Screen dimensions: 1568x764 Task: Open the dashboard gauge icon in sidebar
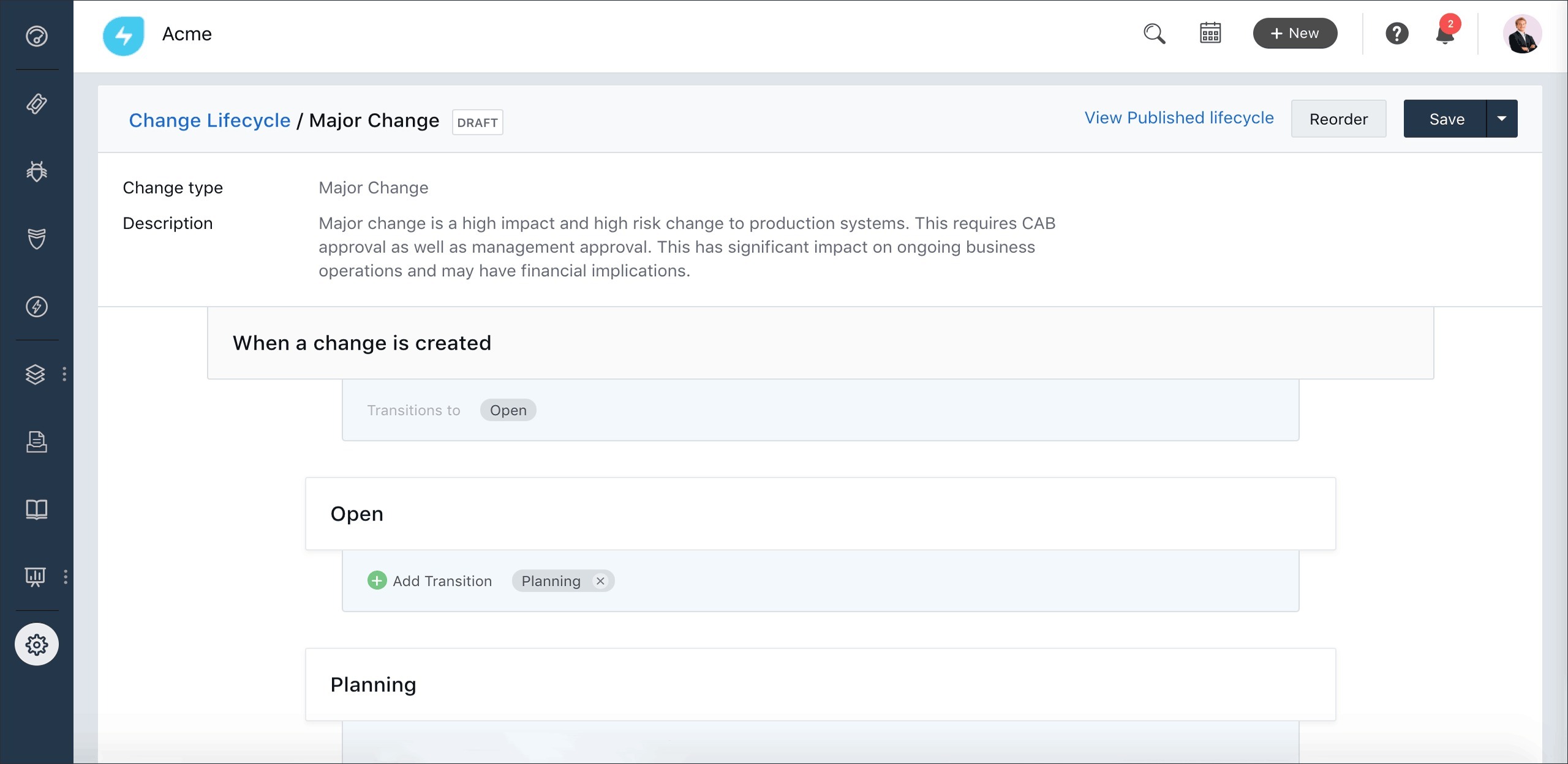pos(37,36)
